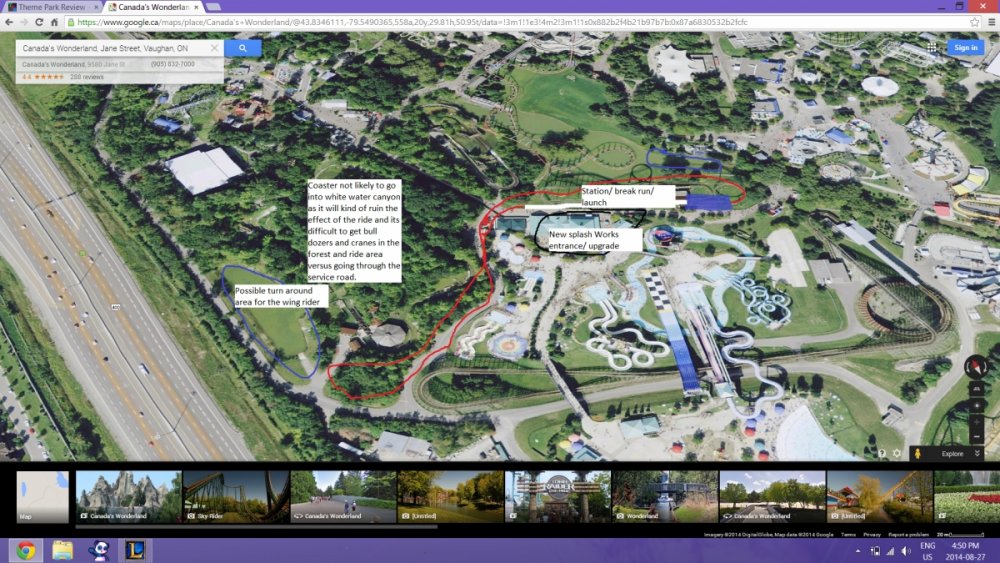Open the Sky Rider photo thumbnail

pos(236,497)
